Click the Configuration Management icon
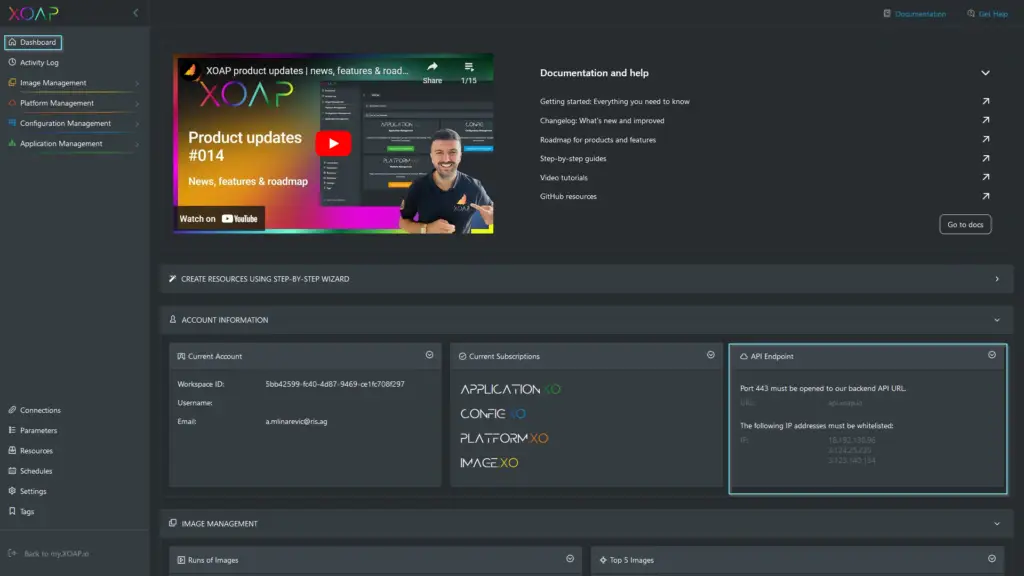Image resolution: width=1024 pixels, height=576 pixels. click(12, 123)
